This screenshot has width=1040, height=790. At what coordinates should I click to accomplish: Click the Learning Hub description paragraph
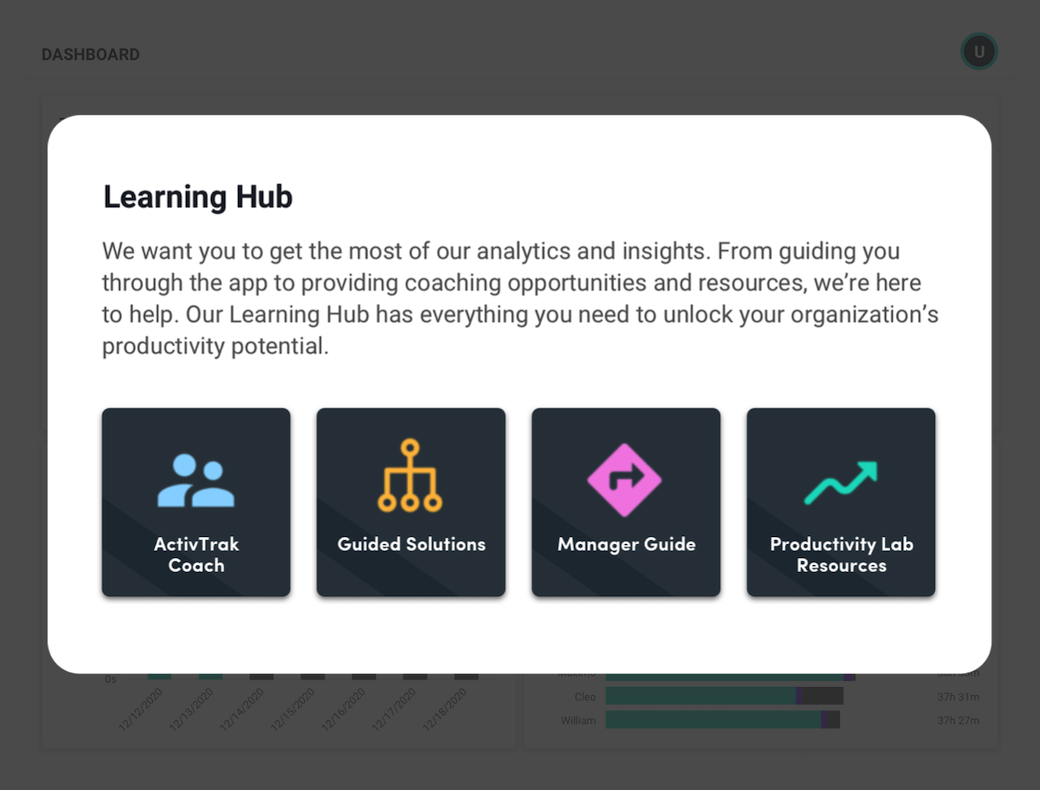pos(520,298)
